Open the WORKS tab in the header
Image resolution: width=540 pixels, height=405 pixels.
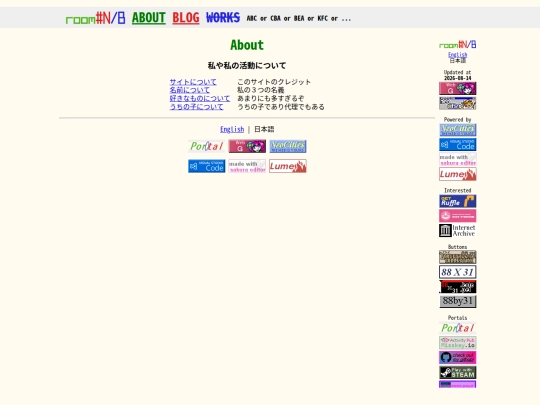pyautogui.click(x=223, y=18)
